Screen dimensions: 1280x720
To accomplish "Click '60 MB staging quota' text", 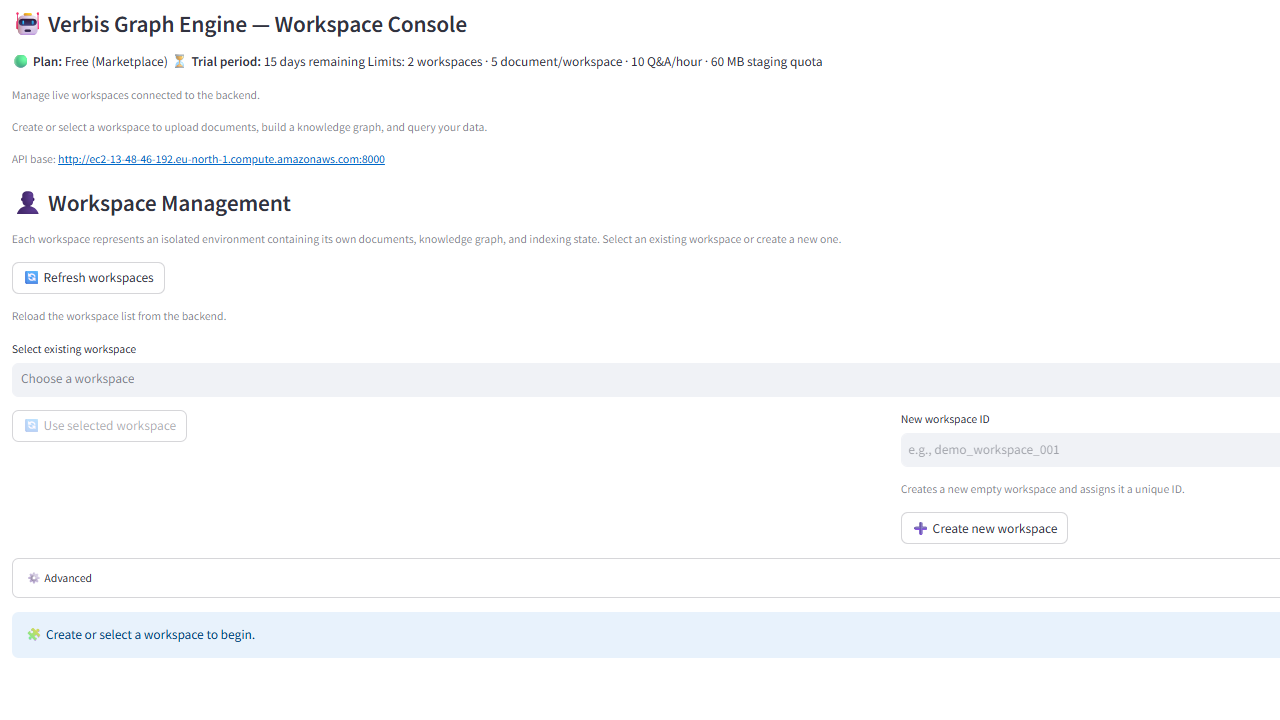I will pyautogui.click(x=767, y=62).
